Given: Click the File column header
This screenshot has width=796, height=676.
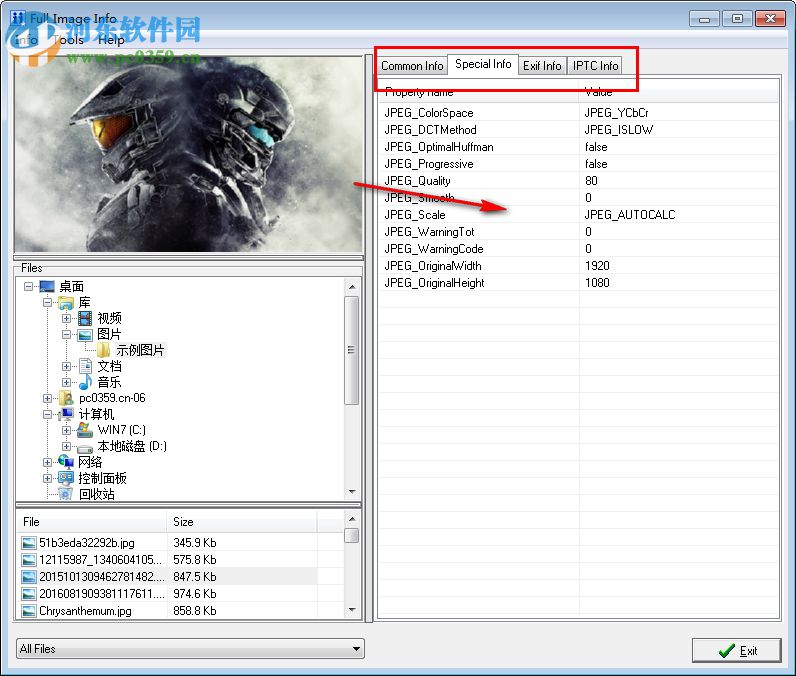Looking at the screenshot, I should click(92, 522).
